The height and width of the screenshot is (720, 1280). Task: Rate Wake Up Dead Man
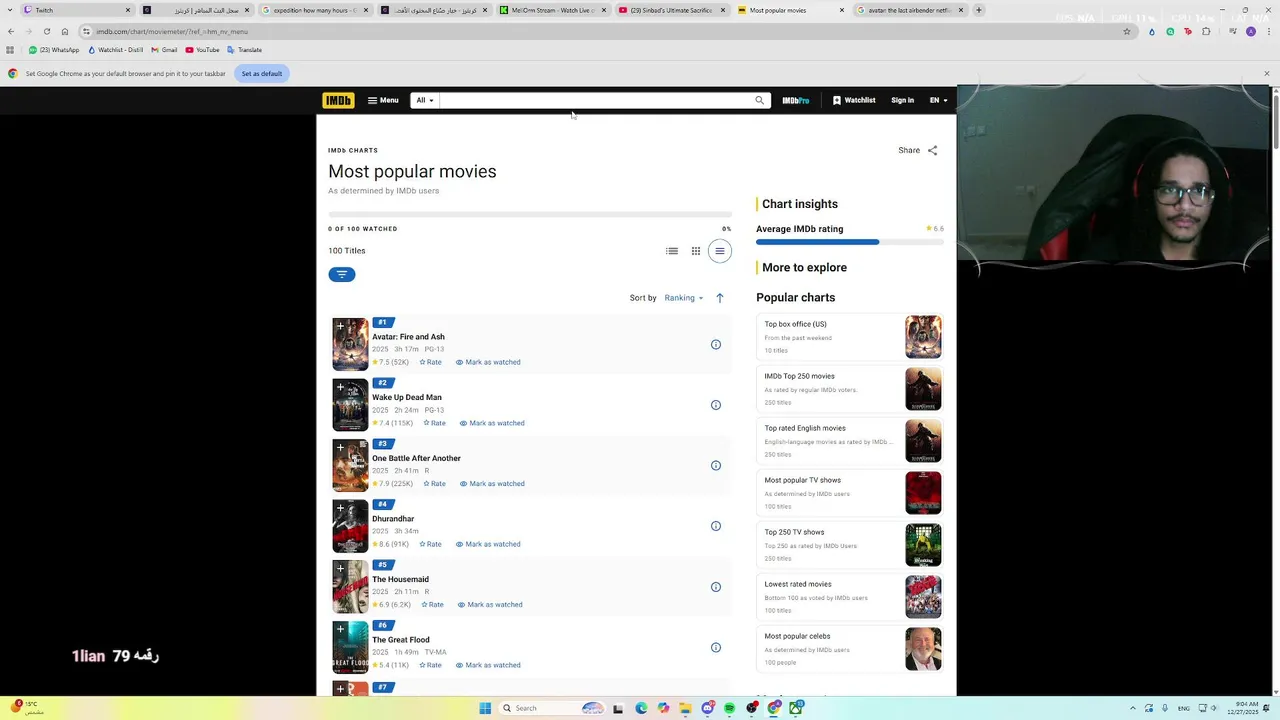point(434,423)
